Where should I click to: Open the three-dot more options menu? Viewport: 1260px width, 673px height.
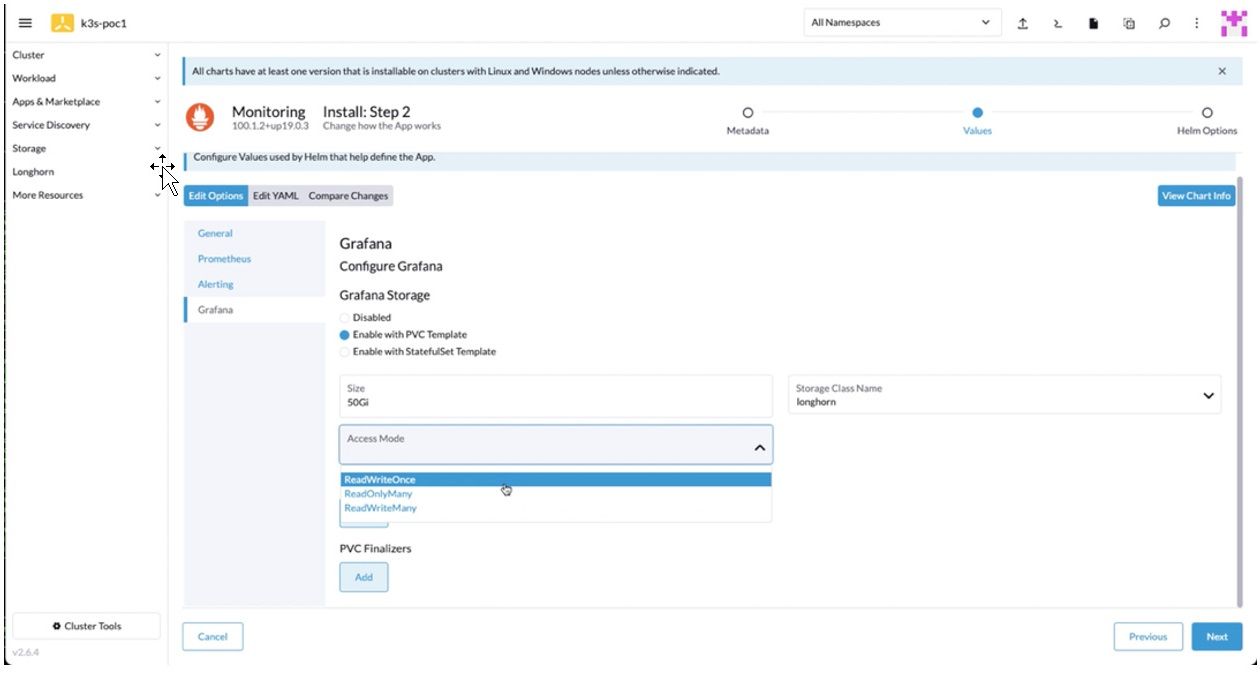[1196, 23]
